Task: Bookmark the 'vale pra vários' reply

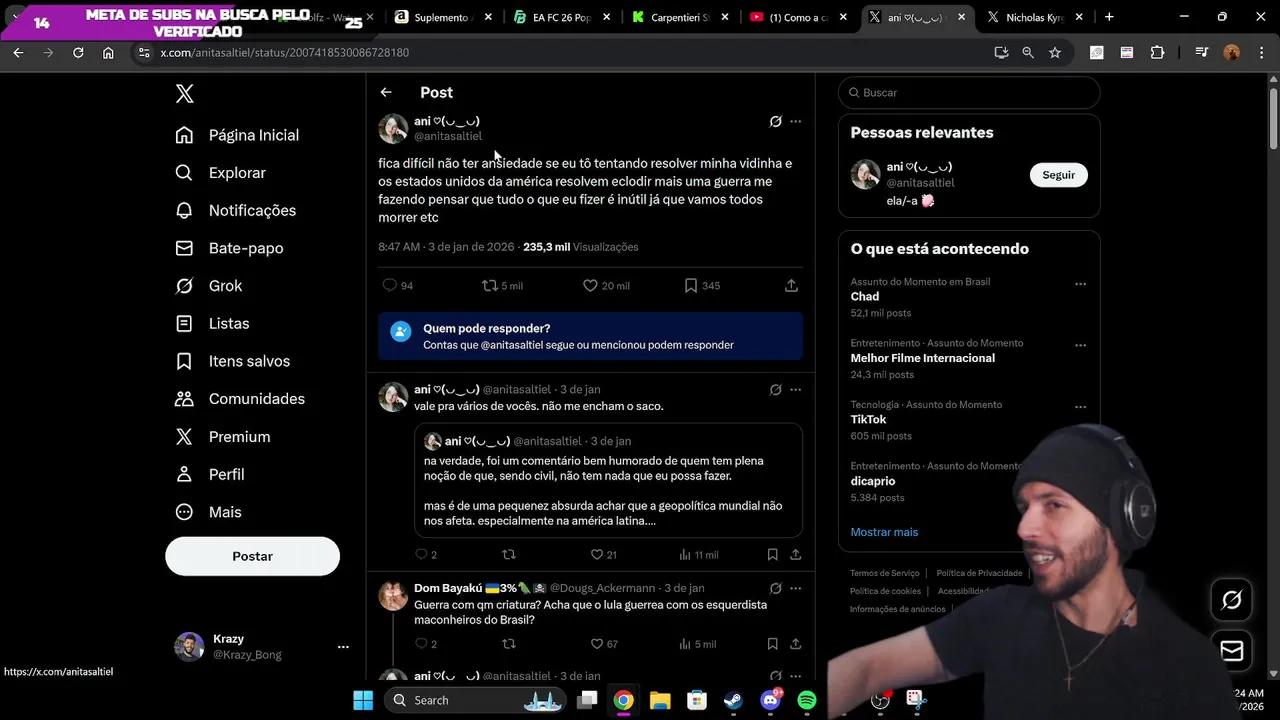Action: (773, 555)
